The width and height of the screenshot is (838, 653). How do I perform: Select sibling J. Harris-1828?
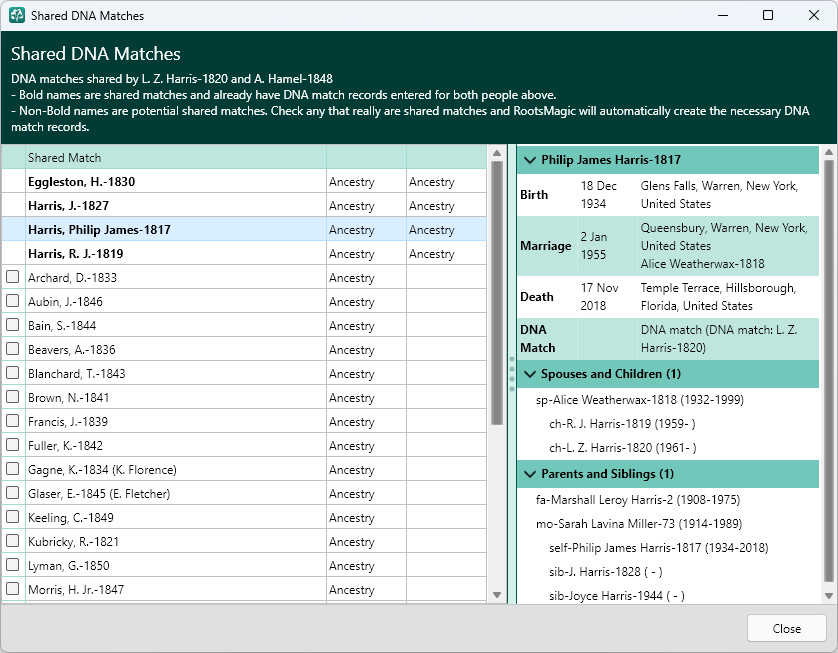tap(606, 572)
